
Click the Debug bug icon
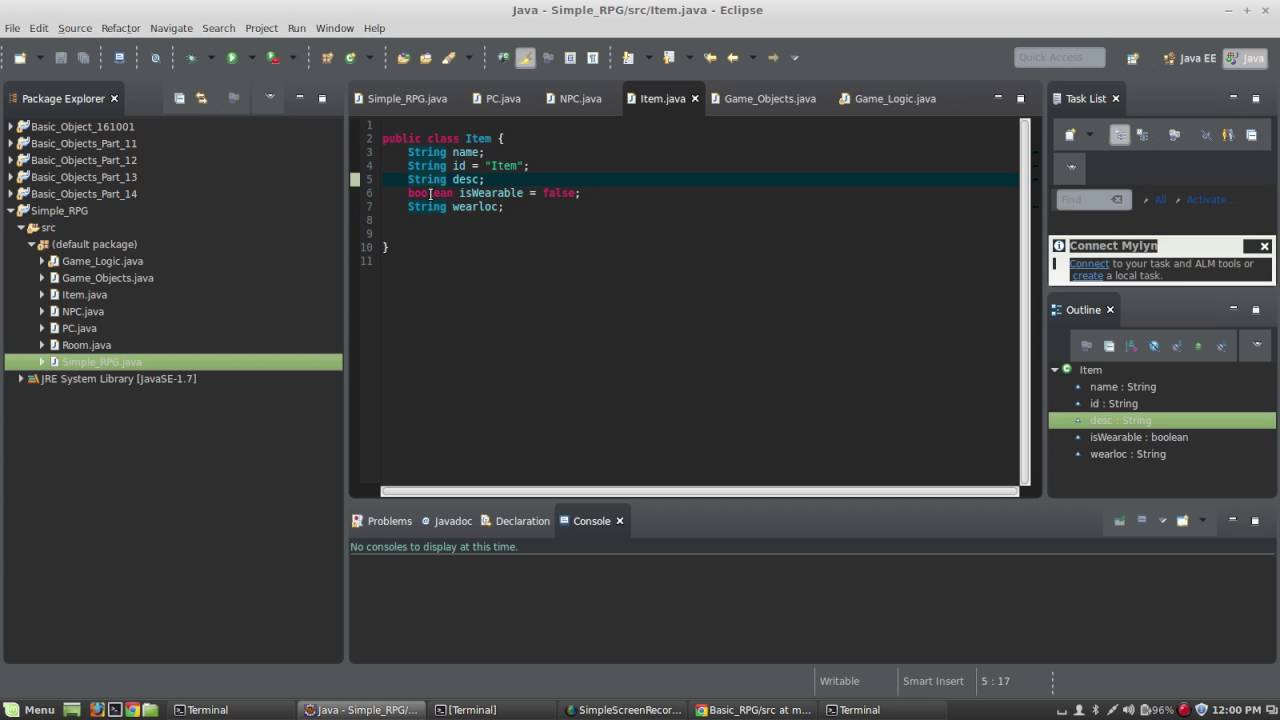pos(191,58)
